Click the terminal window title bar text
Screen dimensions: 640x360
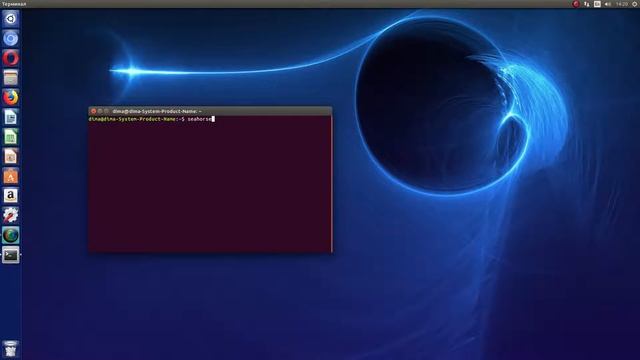[x=157, y=111]
